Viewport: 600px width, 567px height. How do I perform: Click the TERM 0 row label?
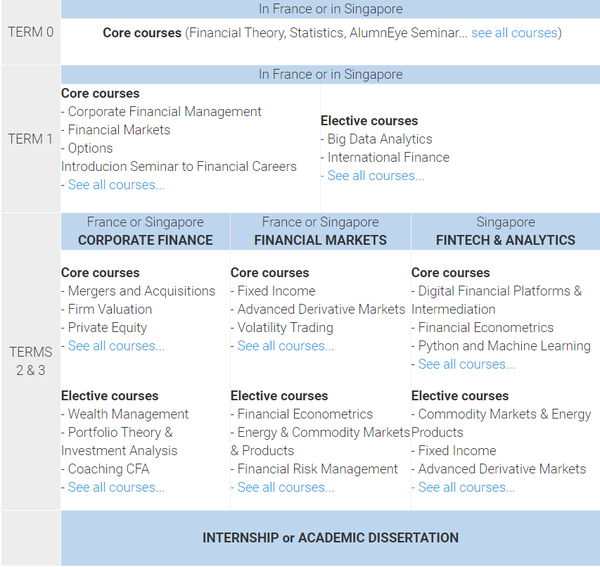click(30, 32)
